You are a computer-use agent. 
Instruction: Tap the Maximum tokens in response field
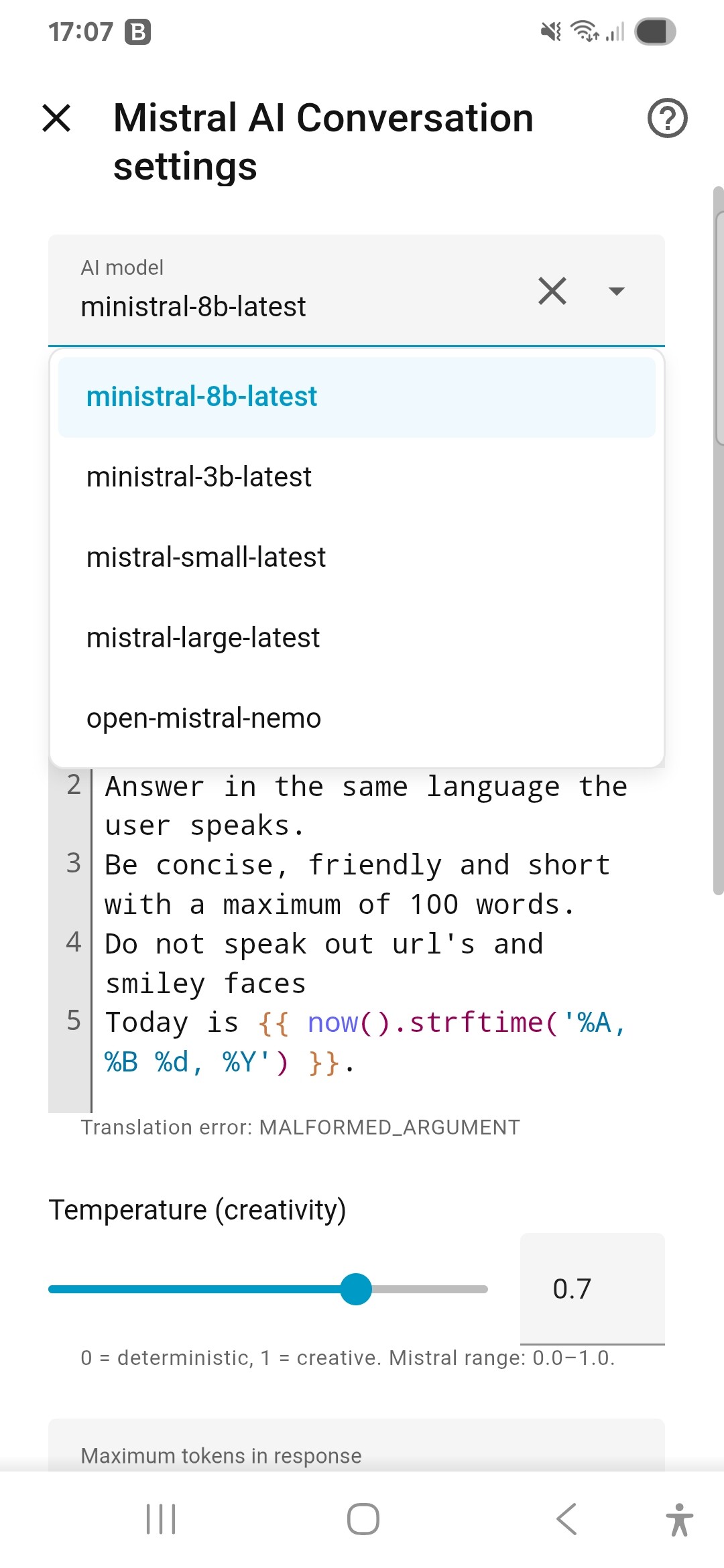tap(357, 1445)
